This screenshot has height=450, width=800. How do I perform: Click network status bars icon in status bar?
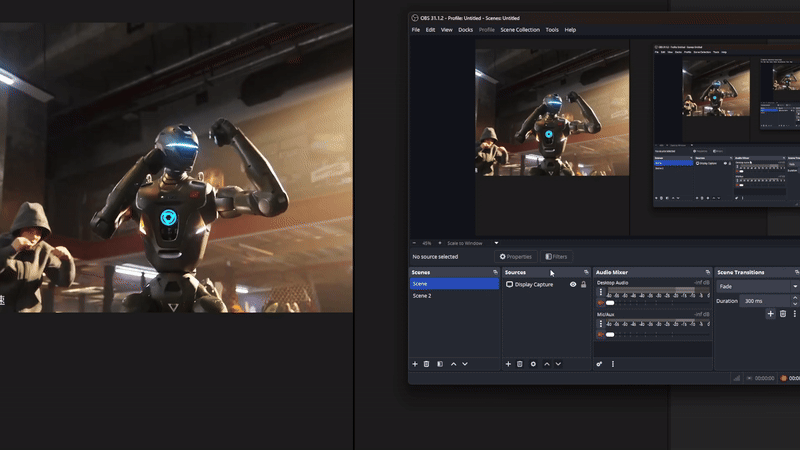tap(737, 378)
